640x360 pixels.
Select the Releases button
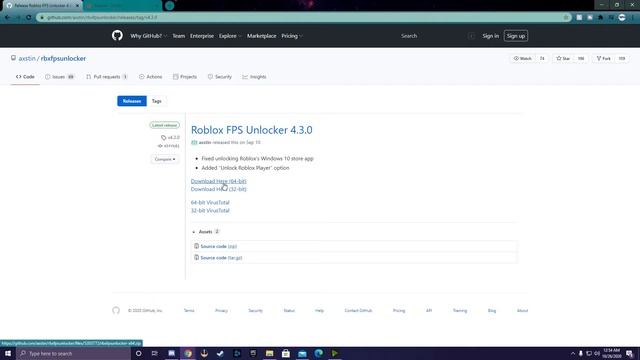(x=132, y=101)
